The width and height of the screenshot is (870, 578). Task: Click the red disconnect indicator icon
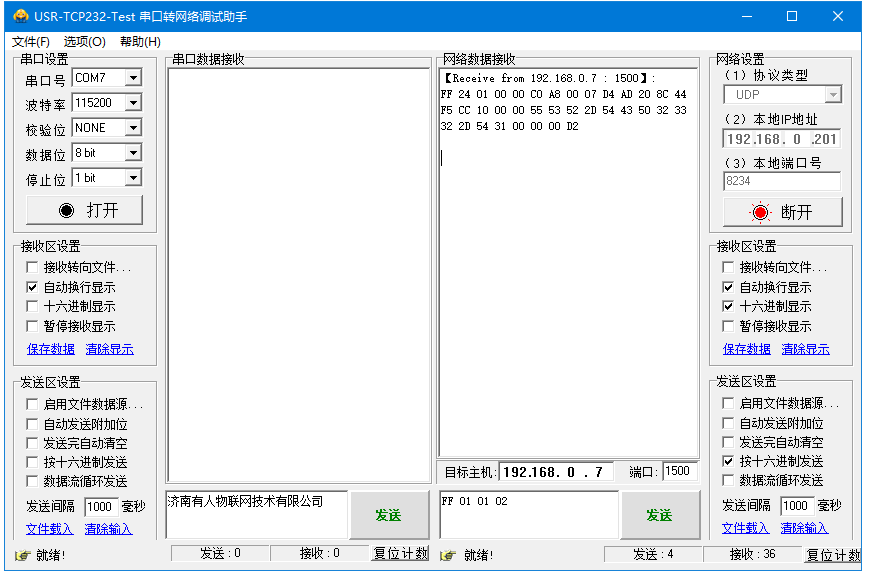[760, 212]
